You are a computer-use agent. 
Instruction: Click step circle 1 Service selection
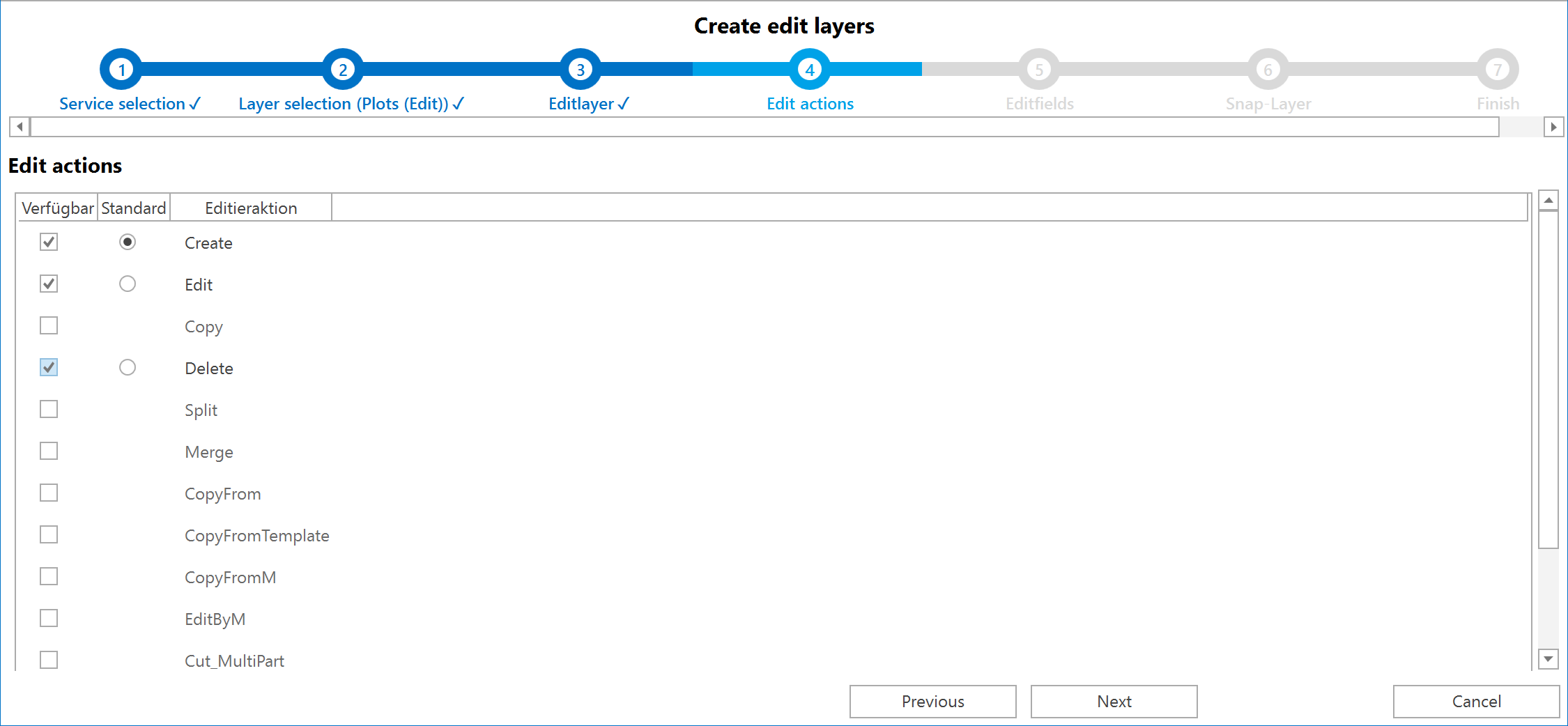pos(122,68)
